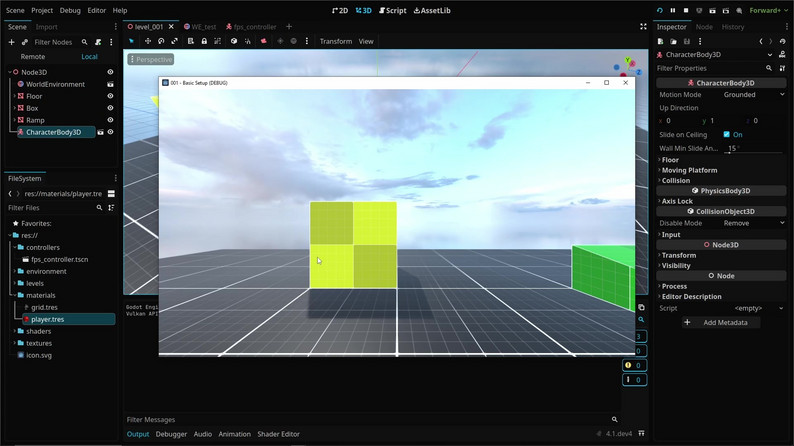Click the search icon in the Output panel
The image size is (794, 446).
(641, 320)
